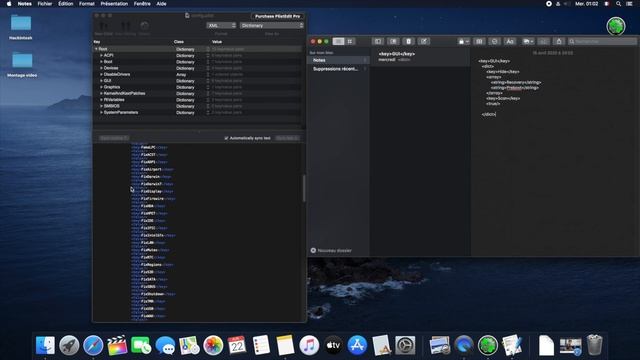Image resolution: width=640 pixels, height=360 pixels.
Task: Open the Fenêtre menu
Action: (x=142, y=4)
